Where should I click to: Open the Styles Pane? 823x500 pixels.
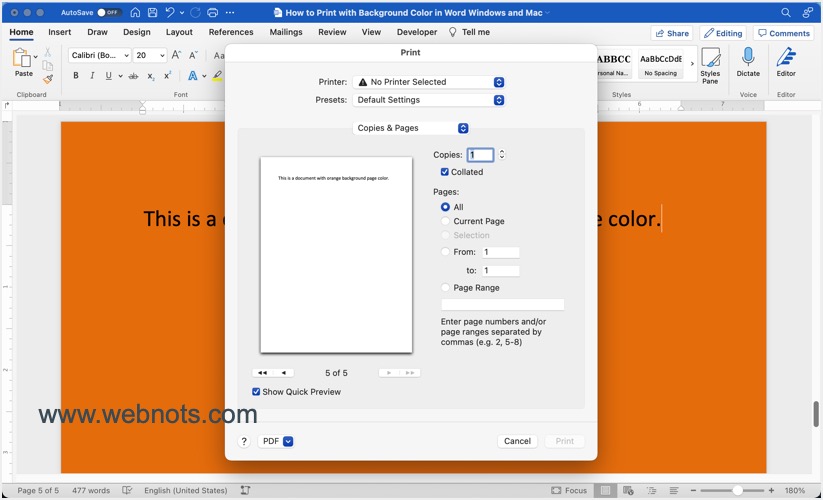tap(710, 64)
